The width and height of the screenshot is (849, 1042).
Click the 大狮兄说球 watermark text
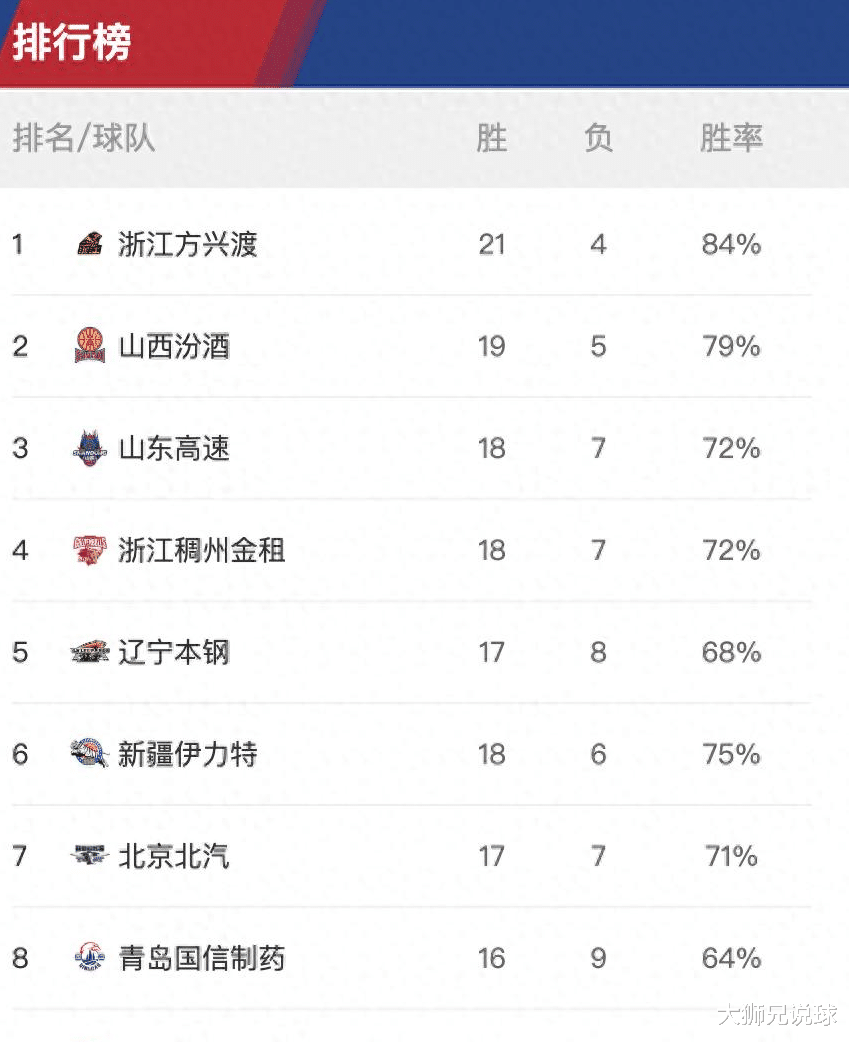point(777,1015)
